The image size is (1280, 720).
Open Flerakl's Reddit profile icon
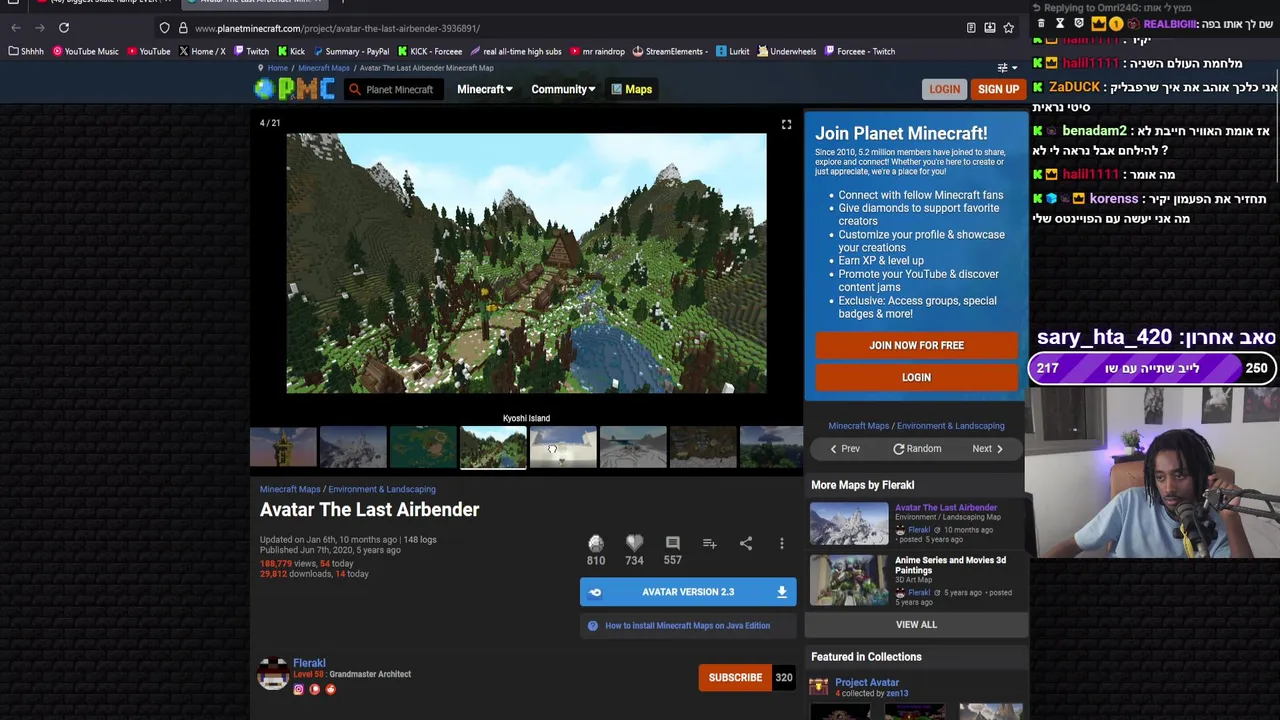331,689
